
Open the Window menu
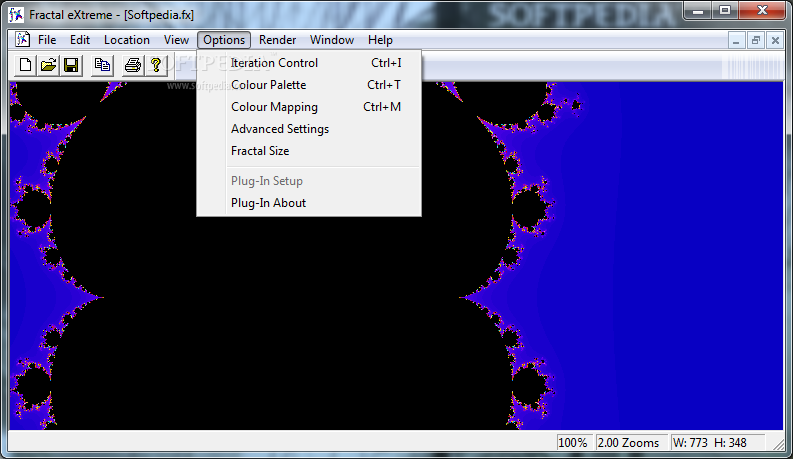pyautogui.click(x=332, y=40)
